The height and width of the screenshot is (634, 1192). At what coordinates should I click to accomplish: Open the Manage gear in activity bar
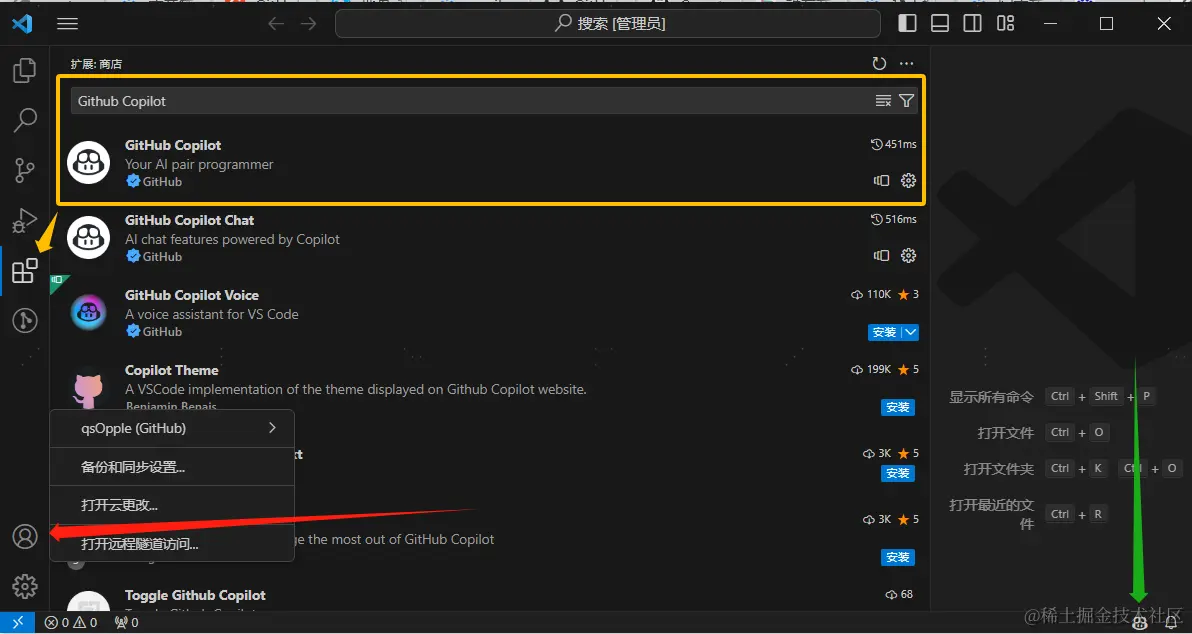tap(24, 586)
